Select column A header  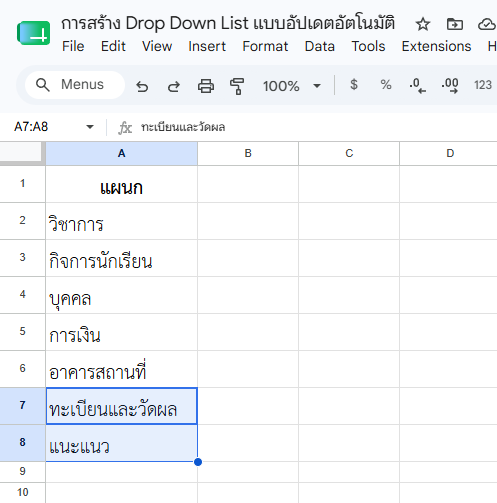[122, 153]
